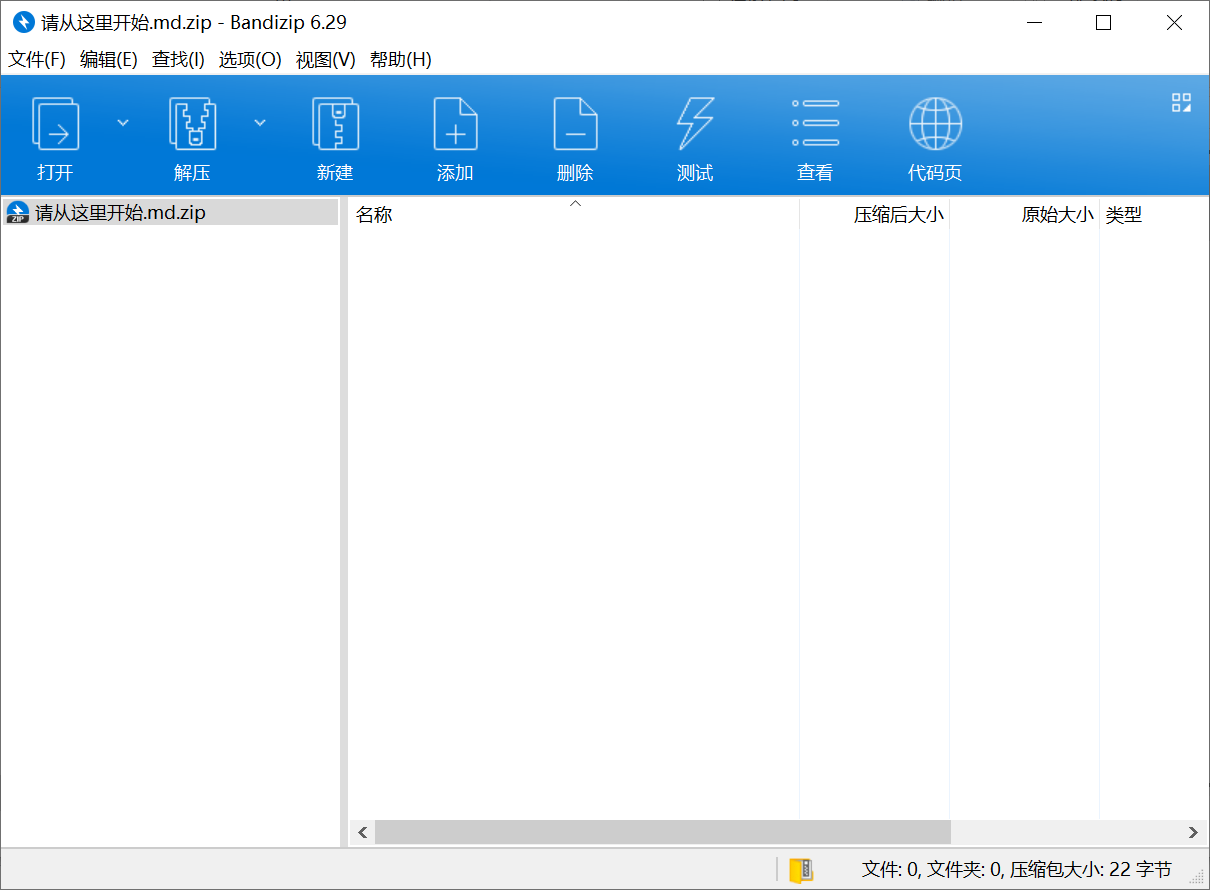Click the Bandizip logo in title bar
The height and width of the screenshot is (890, 1210).
[x=23, y=22]
